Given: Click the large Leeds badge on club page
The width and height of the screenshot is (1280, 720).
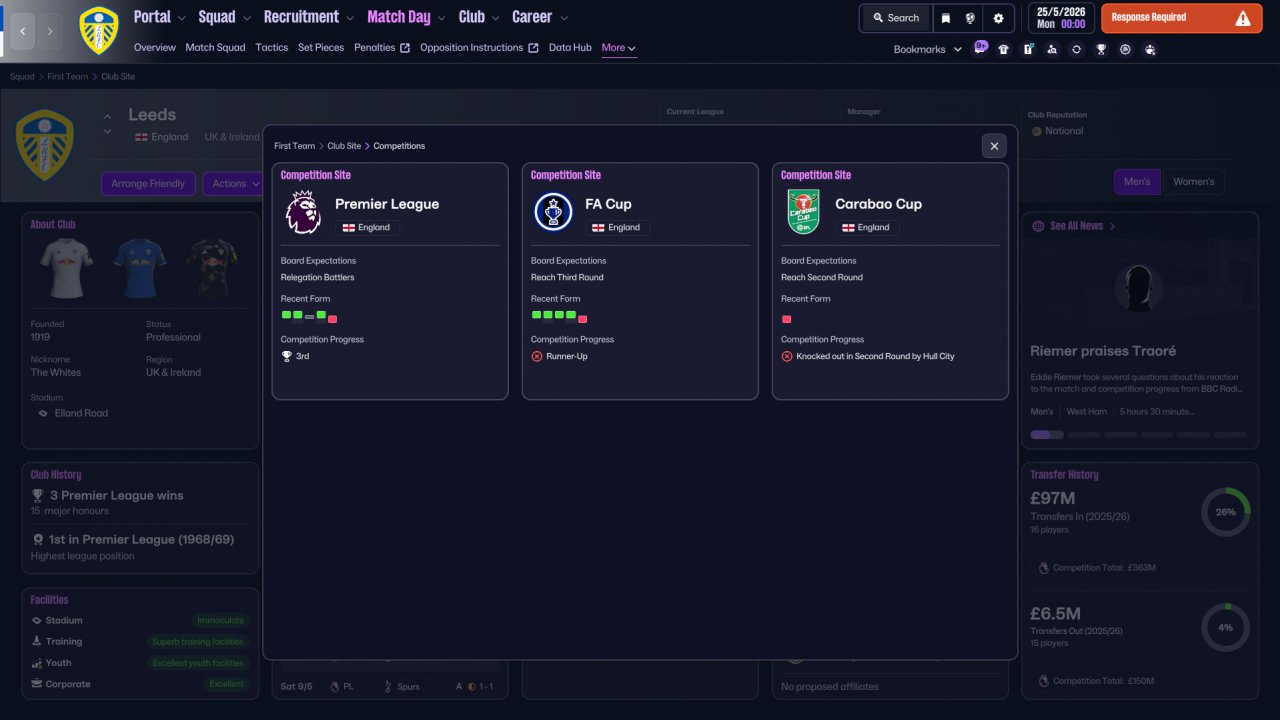Looking at the screenshot, I should click(x=44, y=145).
